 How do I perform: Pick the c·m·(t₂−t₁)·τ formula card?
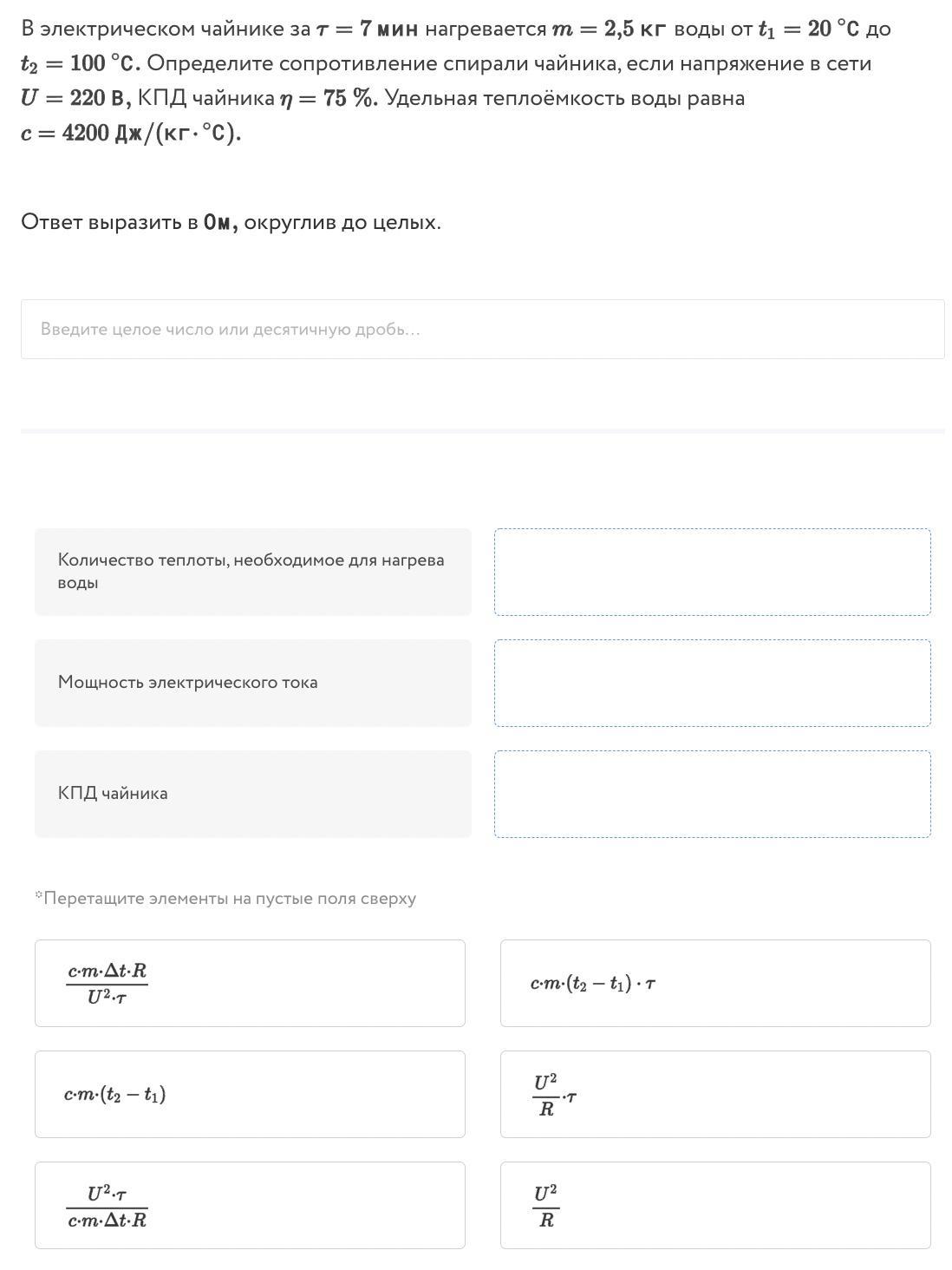click(714, 983)
